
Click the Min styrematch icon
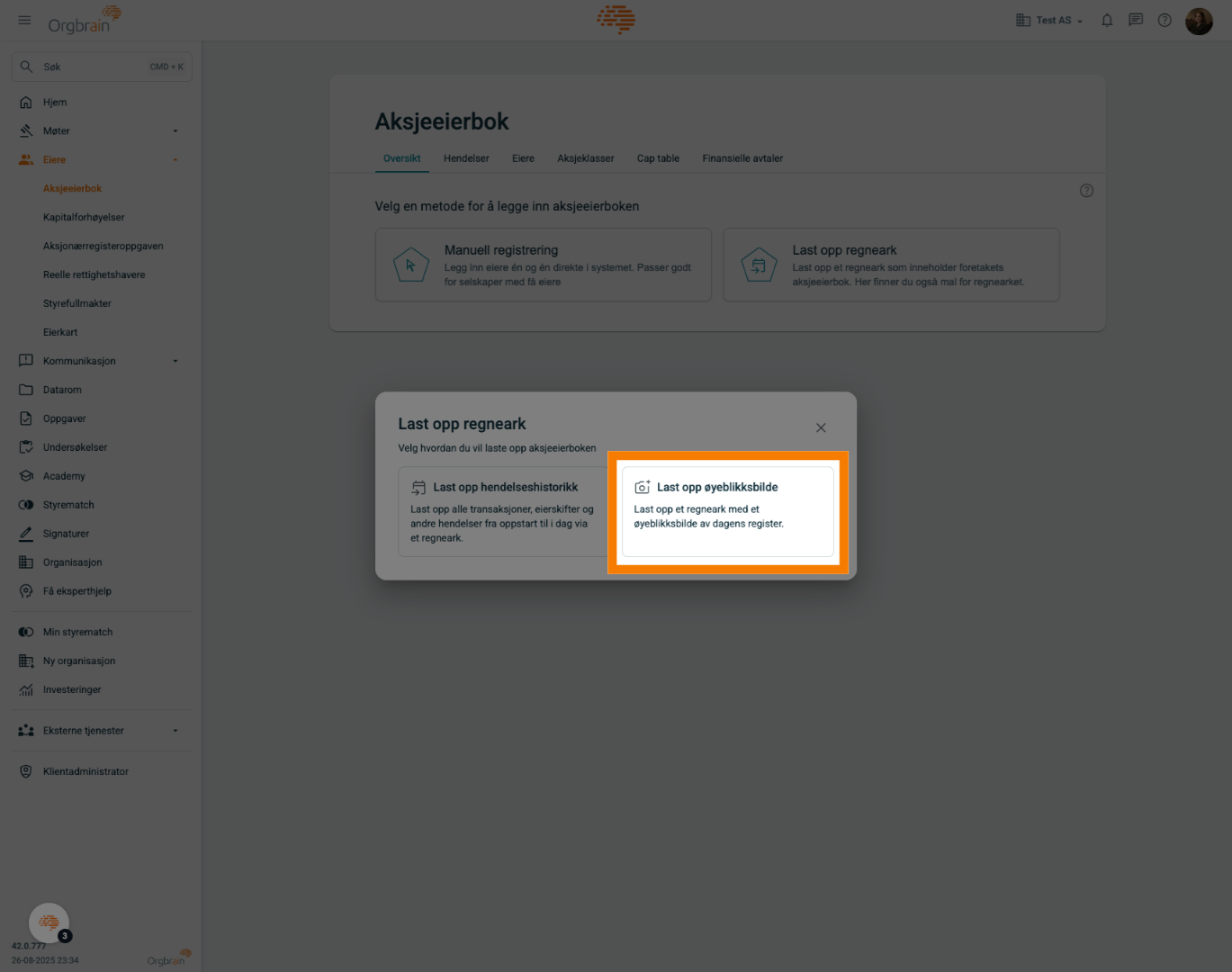pyautogui.click(x=26, y=632)
